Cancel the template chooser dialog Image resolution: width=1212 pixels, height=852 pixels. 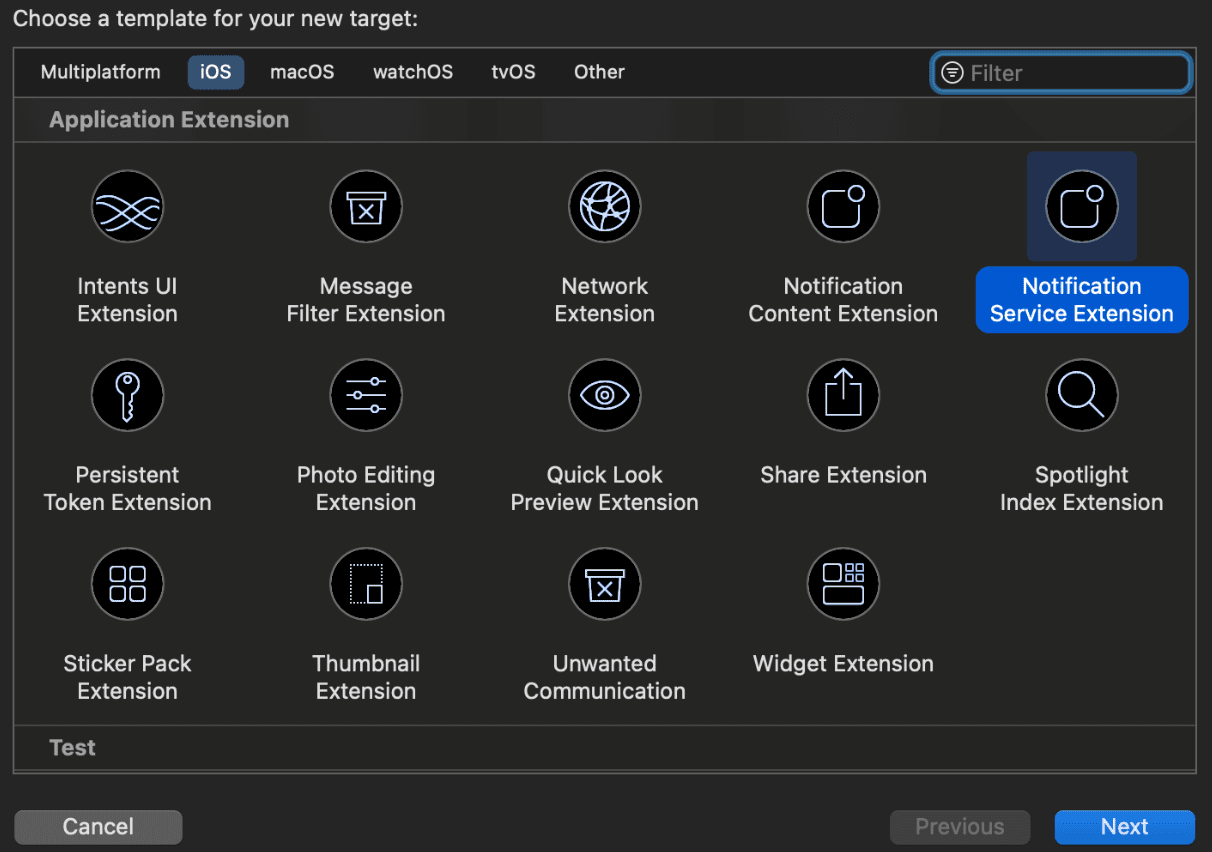[x=98, y=827]
